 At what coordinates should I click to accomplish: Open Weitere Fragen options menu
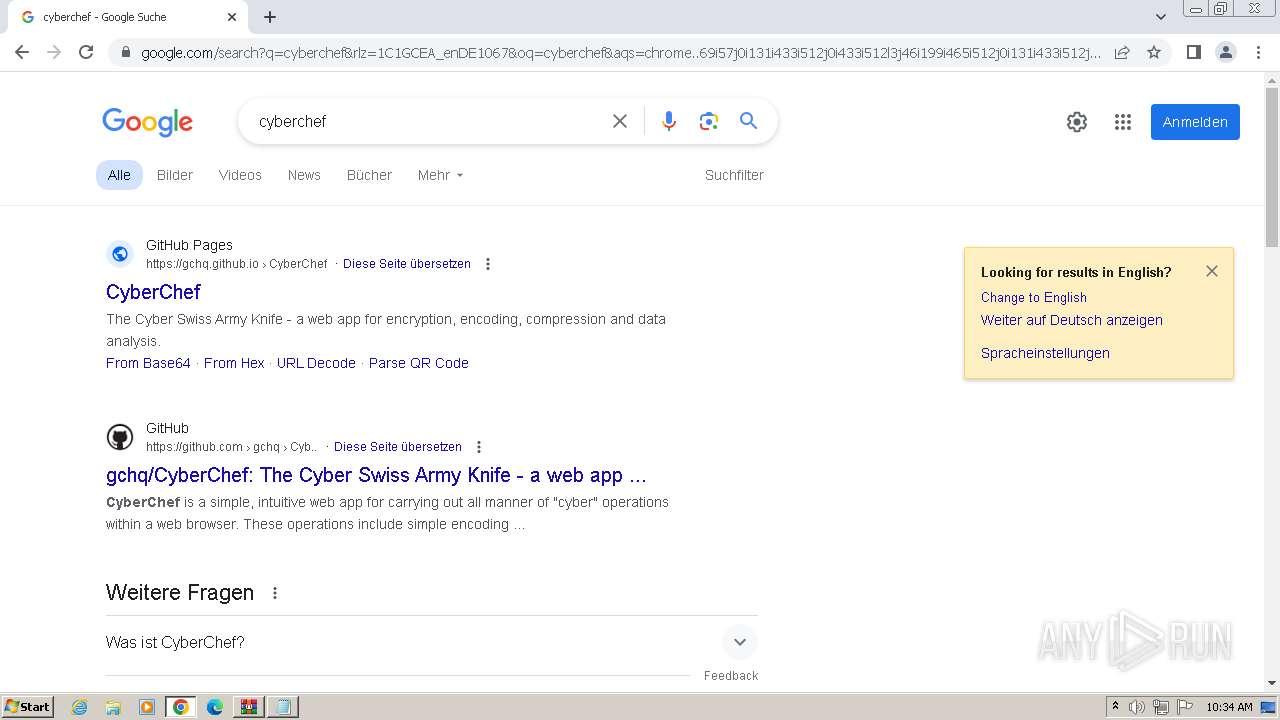(x=275, y=593)
